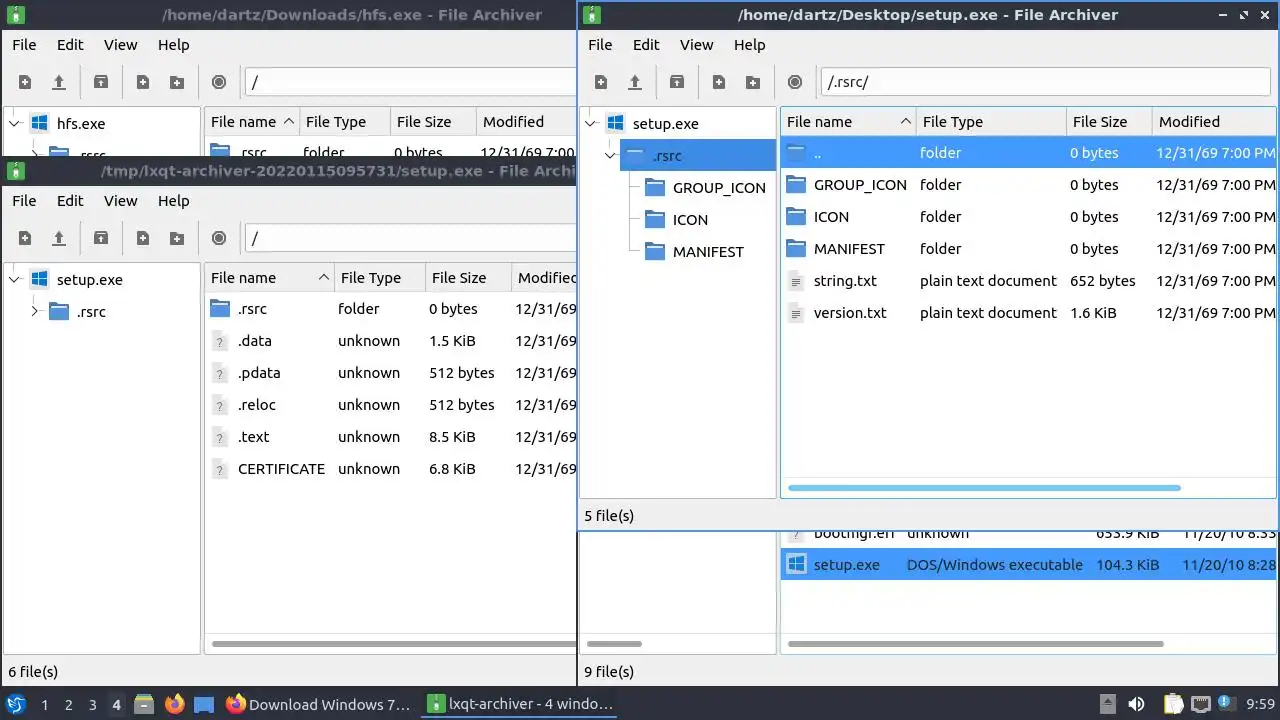
Task: Click Add folder icon in /tmp setup.exe window
Action: pyautogui.click(x=177, y=238)
